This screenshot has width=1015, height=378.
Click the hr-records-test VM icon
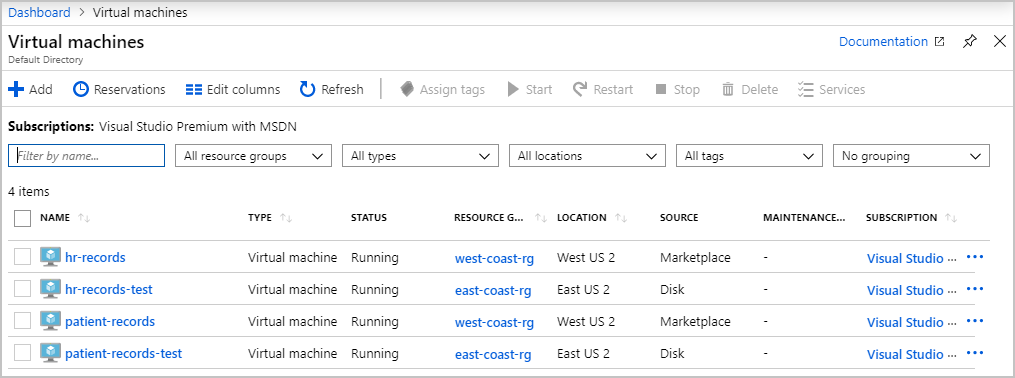pyautogui.click(x=50, y=289)
